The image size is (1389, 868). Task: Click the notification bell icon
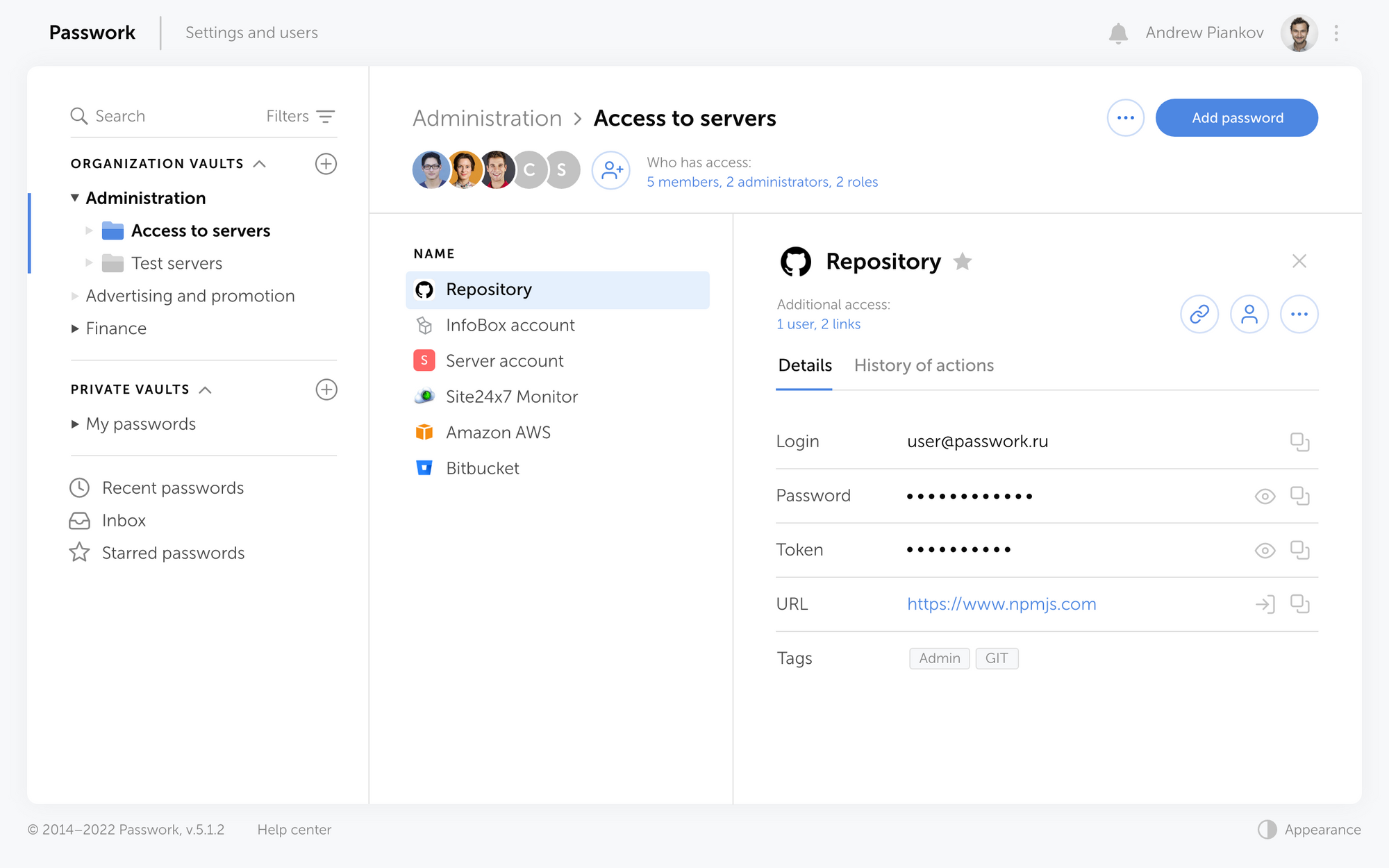(x=1117, y=33)
